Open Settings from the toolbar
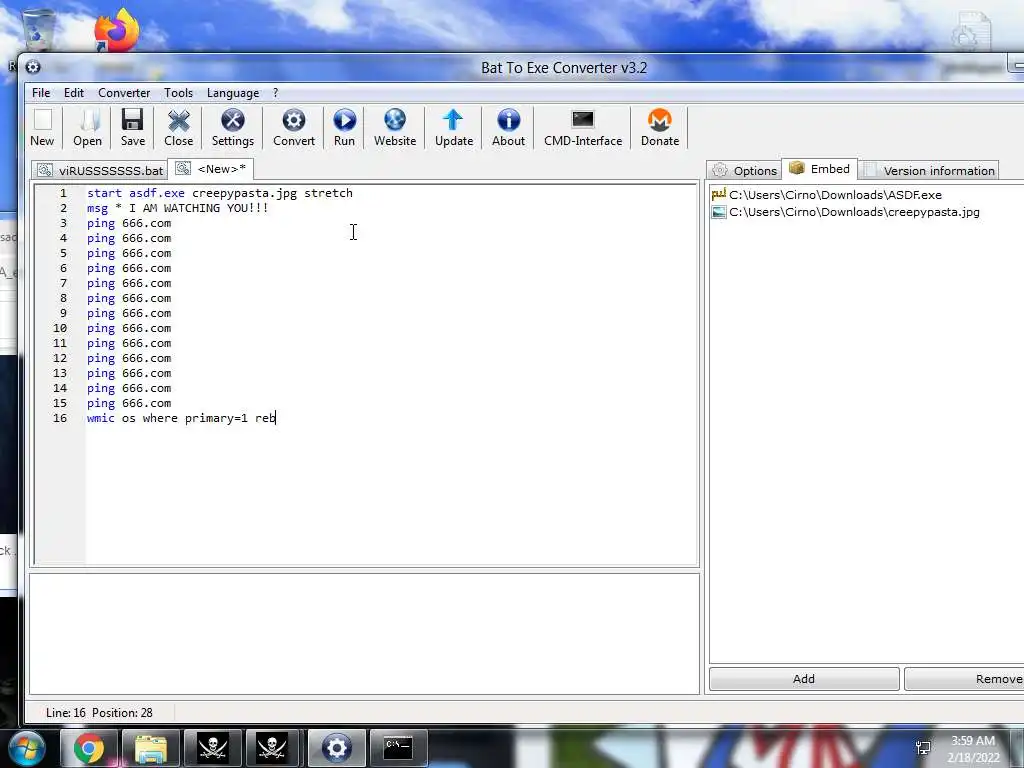 (232, 128)
